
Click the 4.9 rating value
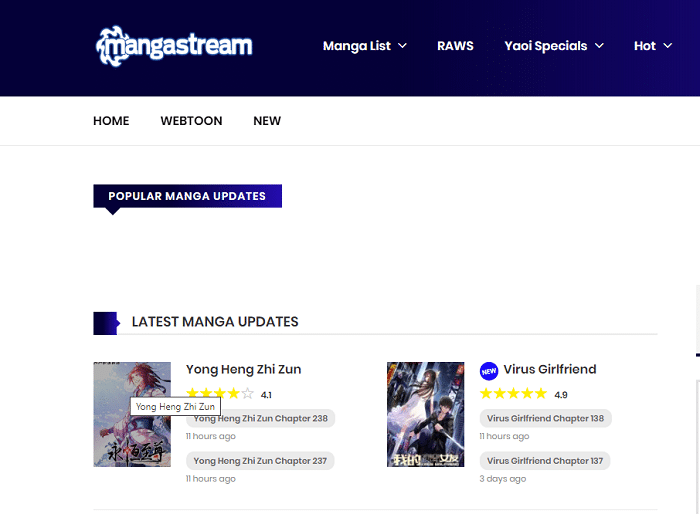coord(561,395)
